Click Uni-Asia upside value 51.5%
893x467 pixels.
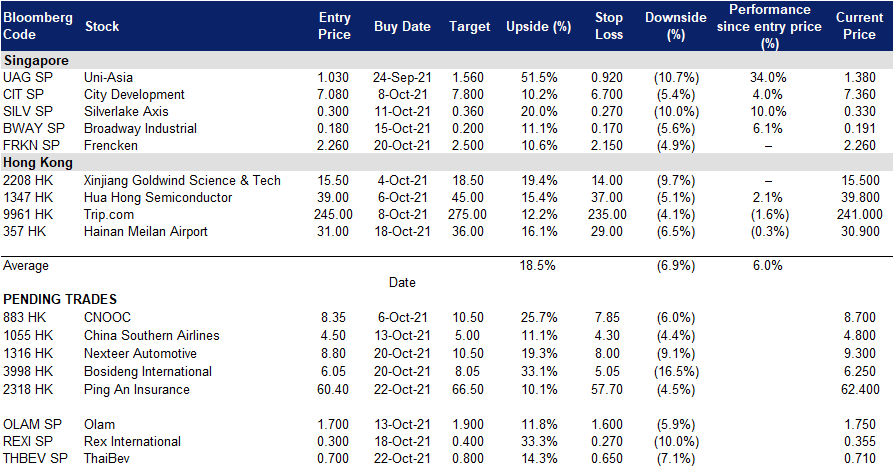pos(539,77)
